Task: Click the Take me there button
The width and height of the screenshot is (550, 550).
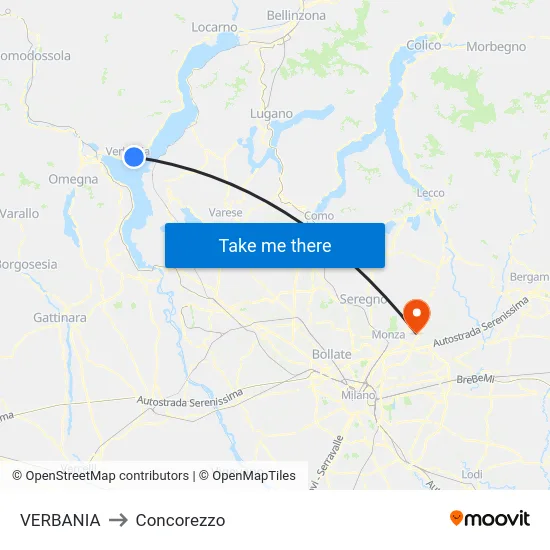Action: 275,246
